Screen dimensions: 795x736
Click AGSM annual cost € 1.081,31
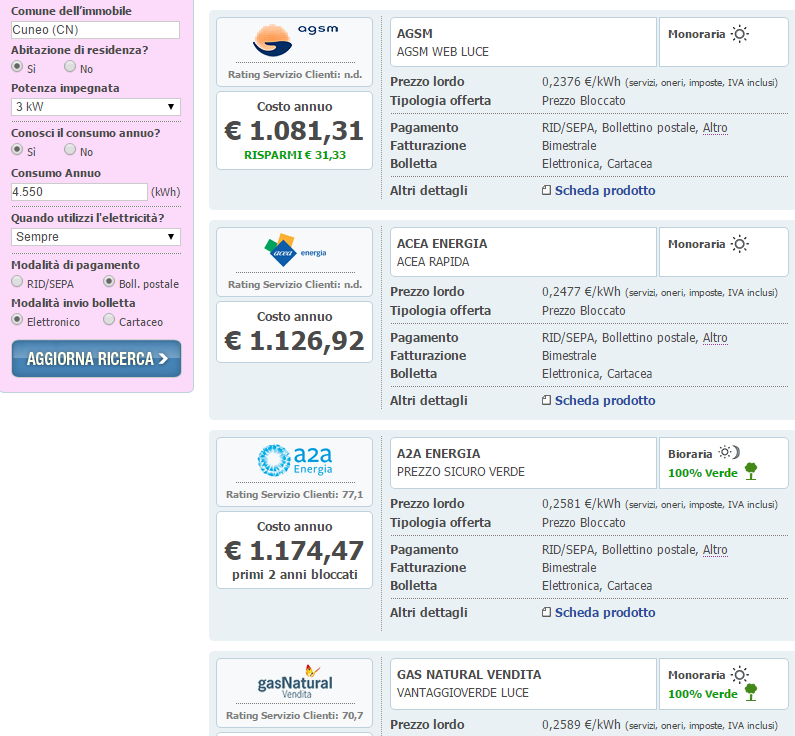(294, 131)
